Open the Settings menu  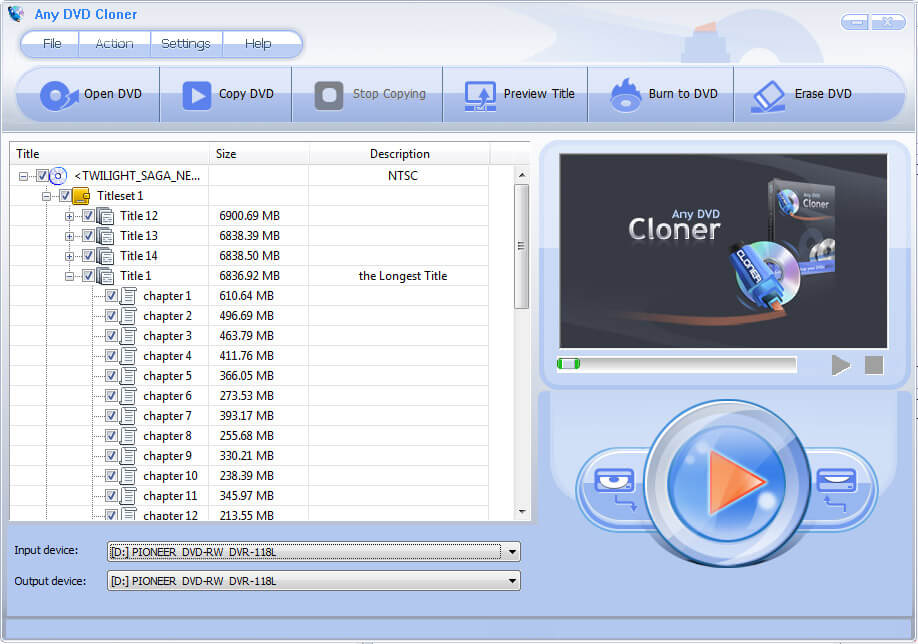point(186,44)
